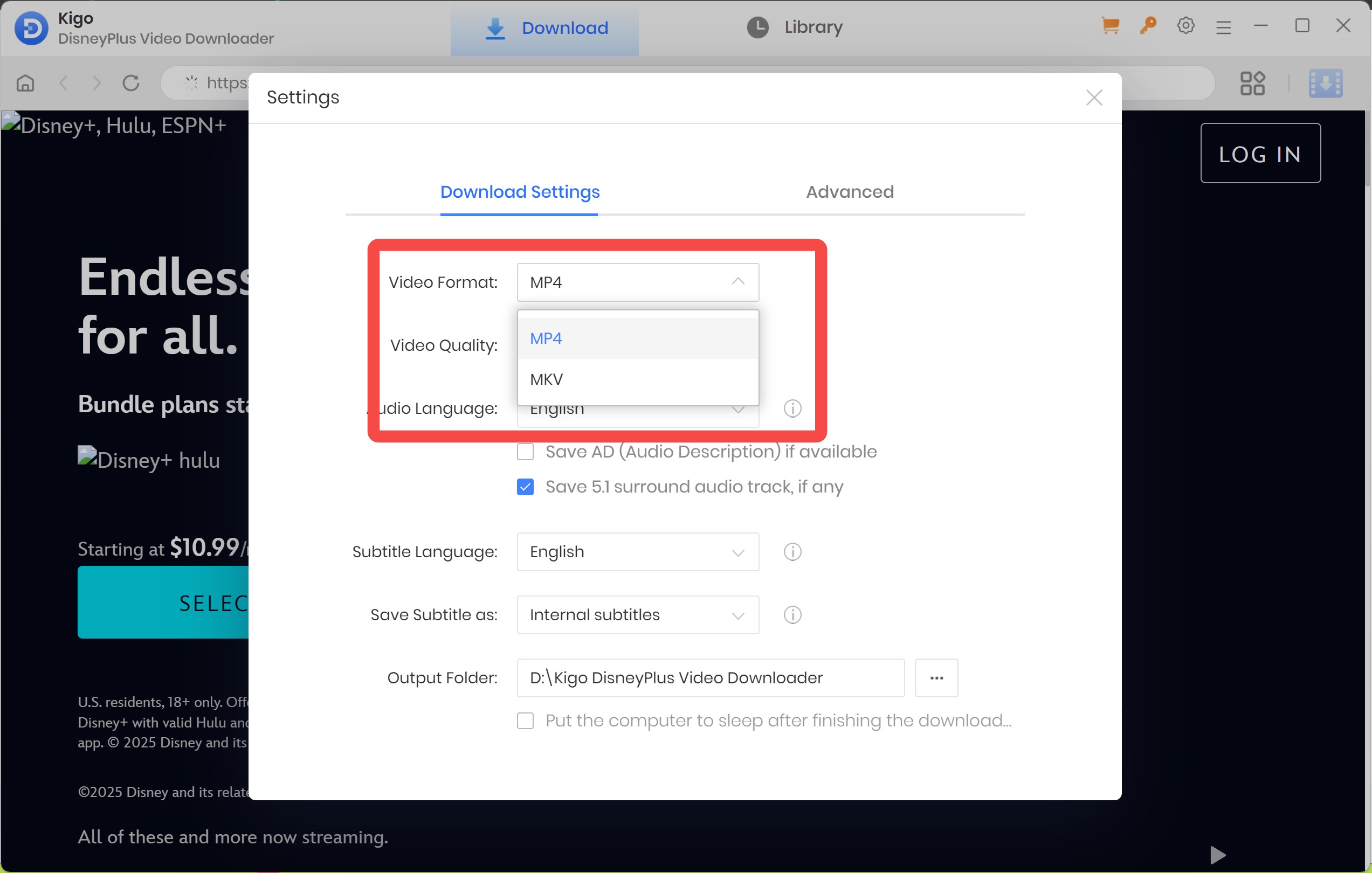Click play arrow at page bottom
The image size is (1372, 873).
[x=1217, y=854]
